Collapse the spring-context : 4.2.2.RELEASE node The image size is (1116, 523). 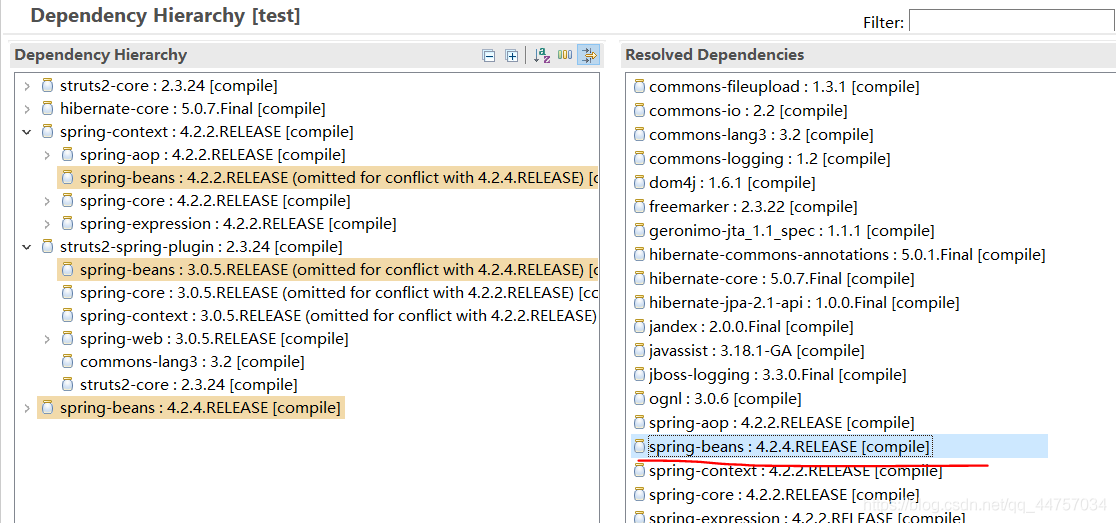[x=26, y=132]
